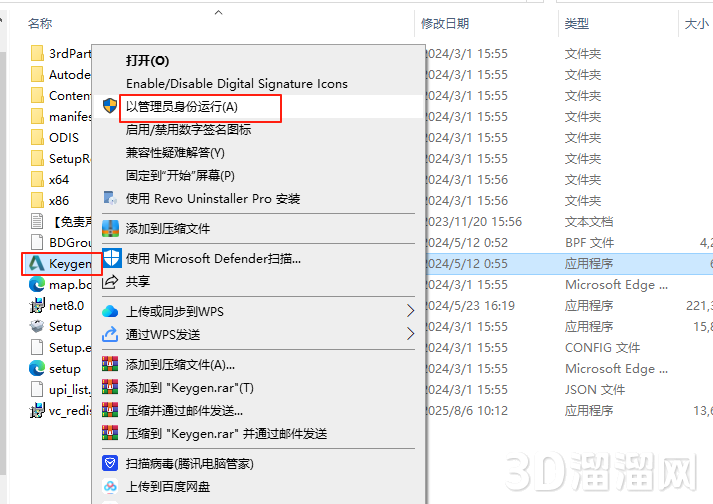Viewport: 713px width, 504px height.
Task: Click the Microsoft Defender shield icon
Action: (112, 258)
